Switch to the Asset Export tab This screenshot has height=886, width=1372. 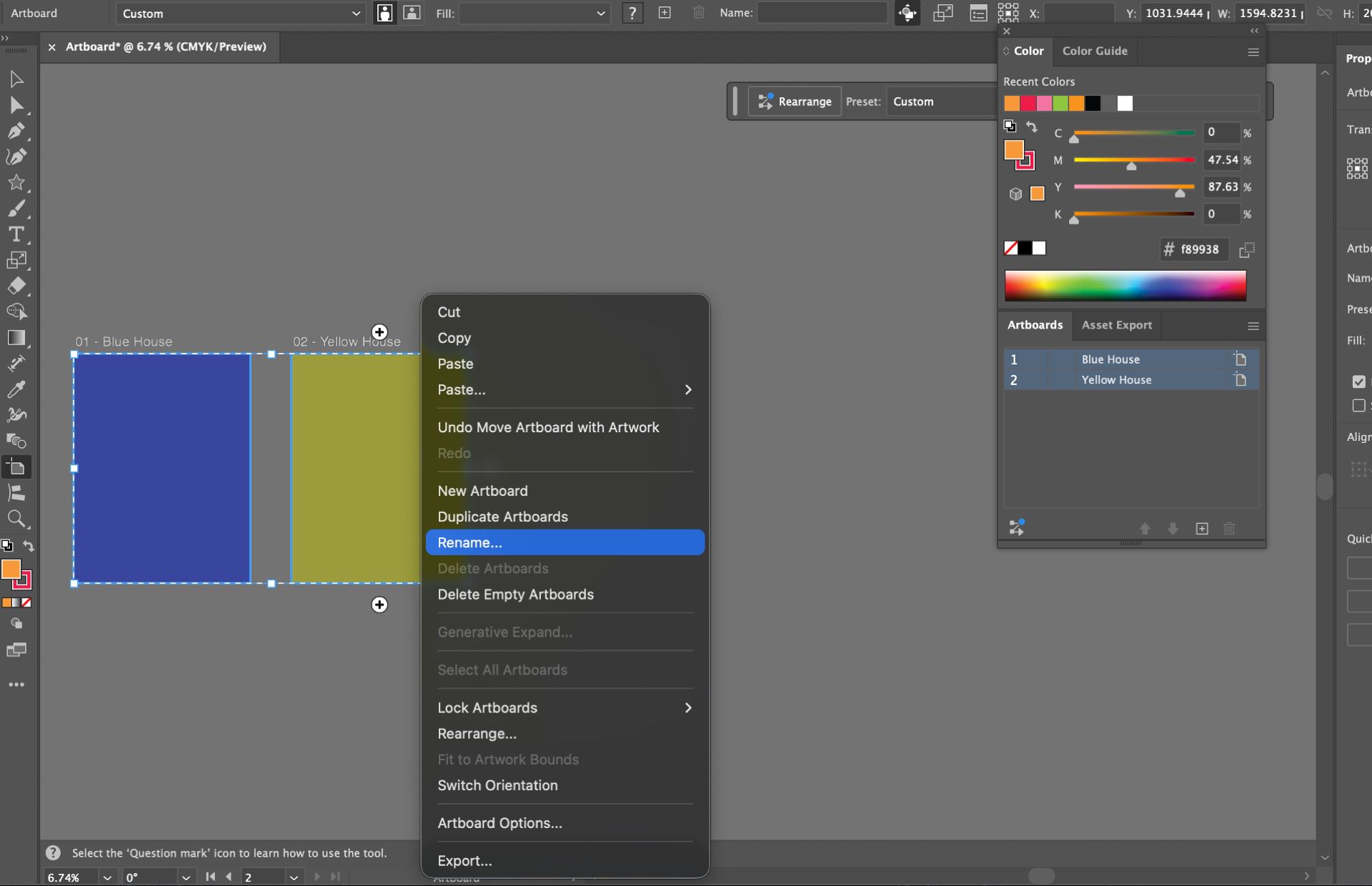pyautogui.click(x=1116, y=325)
